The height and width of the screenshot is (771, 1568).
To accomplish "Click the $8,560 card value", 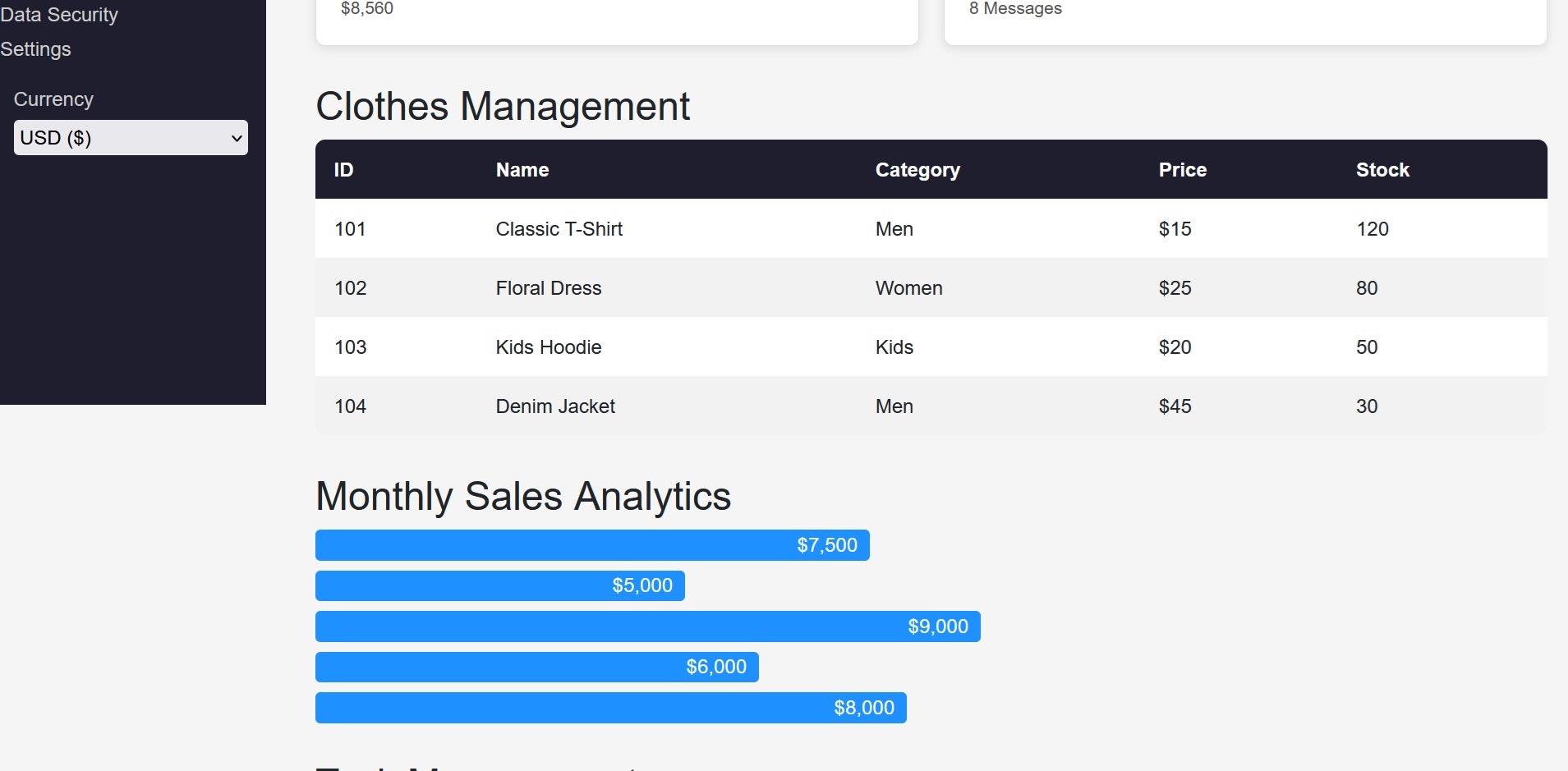I will pyautogui.click(x=367, y=8).
